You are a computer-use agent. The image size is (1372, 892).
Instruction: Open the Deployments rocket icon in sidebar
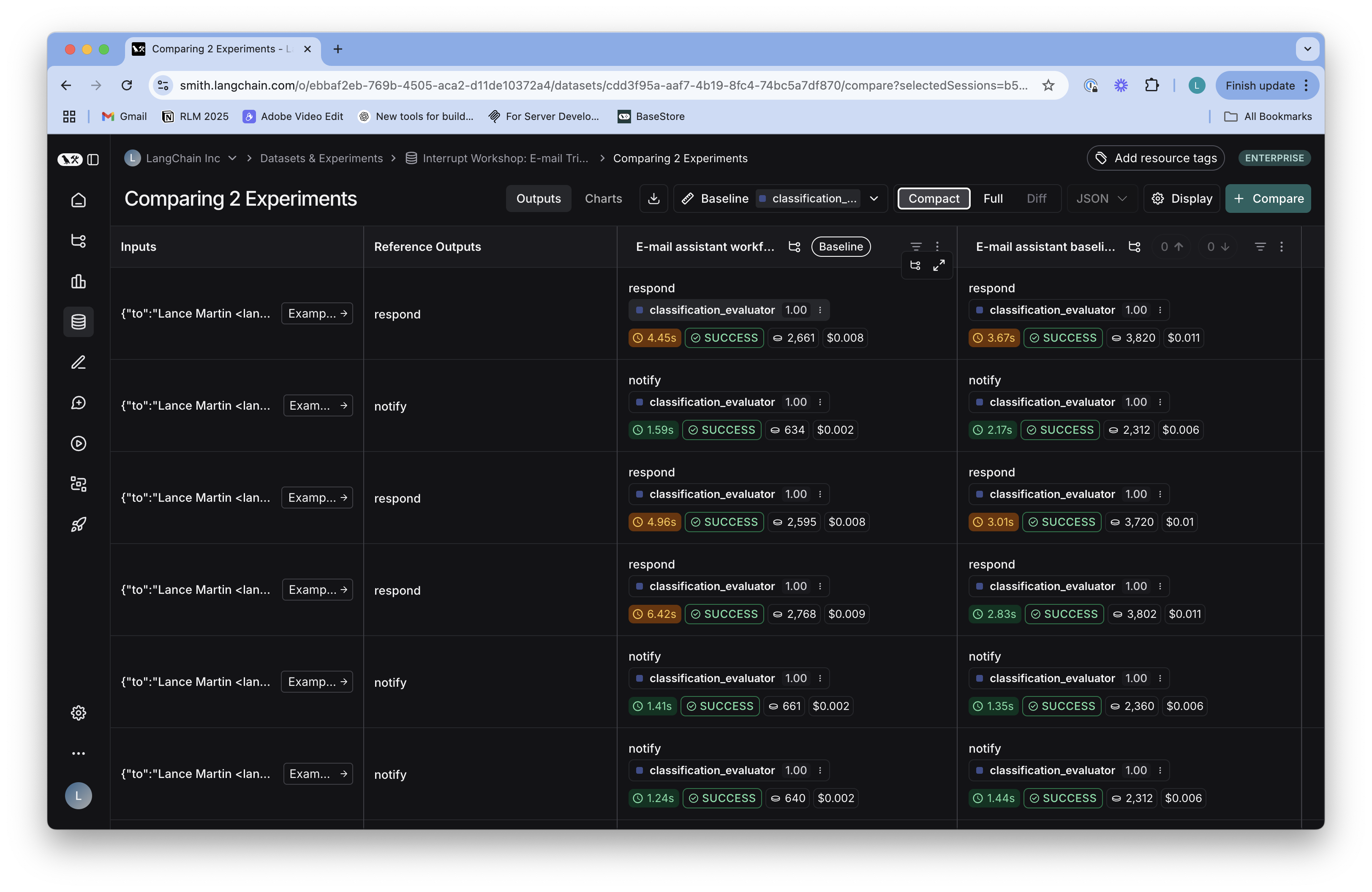(79, 524)
